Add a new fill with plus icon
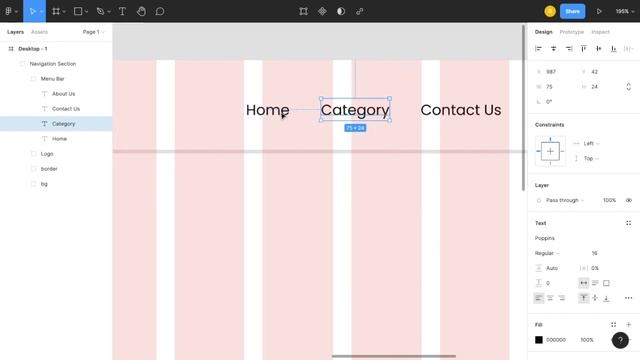Viewport: 640px width, 360px height. 629,324
